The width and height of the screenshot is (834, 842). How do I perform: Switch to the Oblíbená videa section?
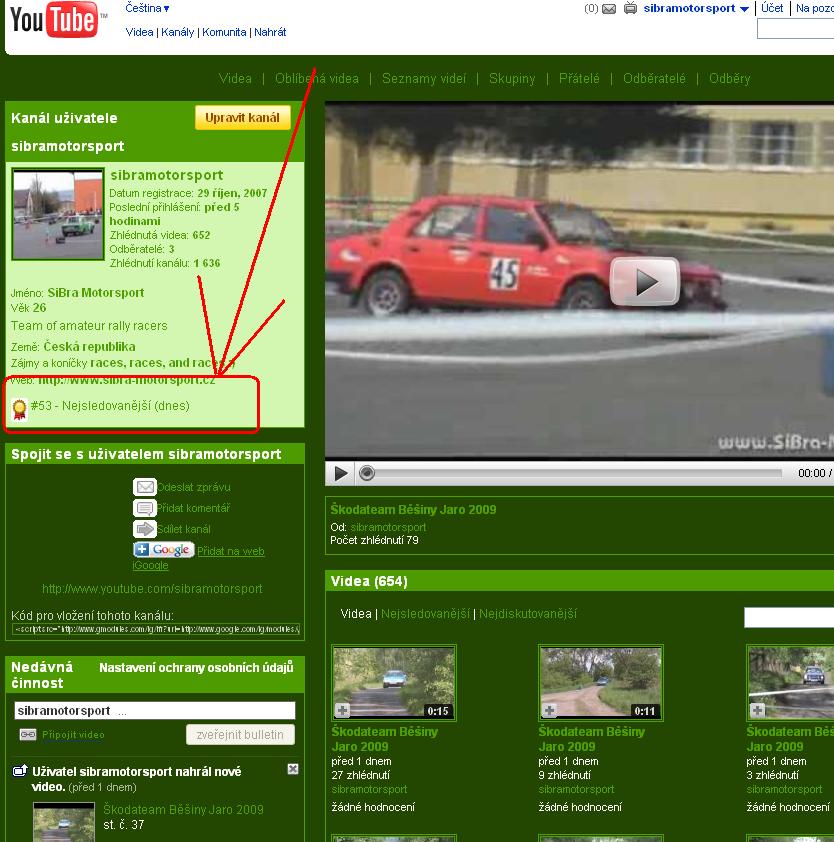[x=317, y=78]
